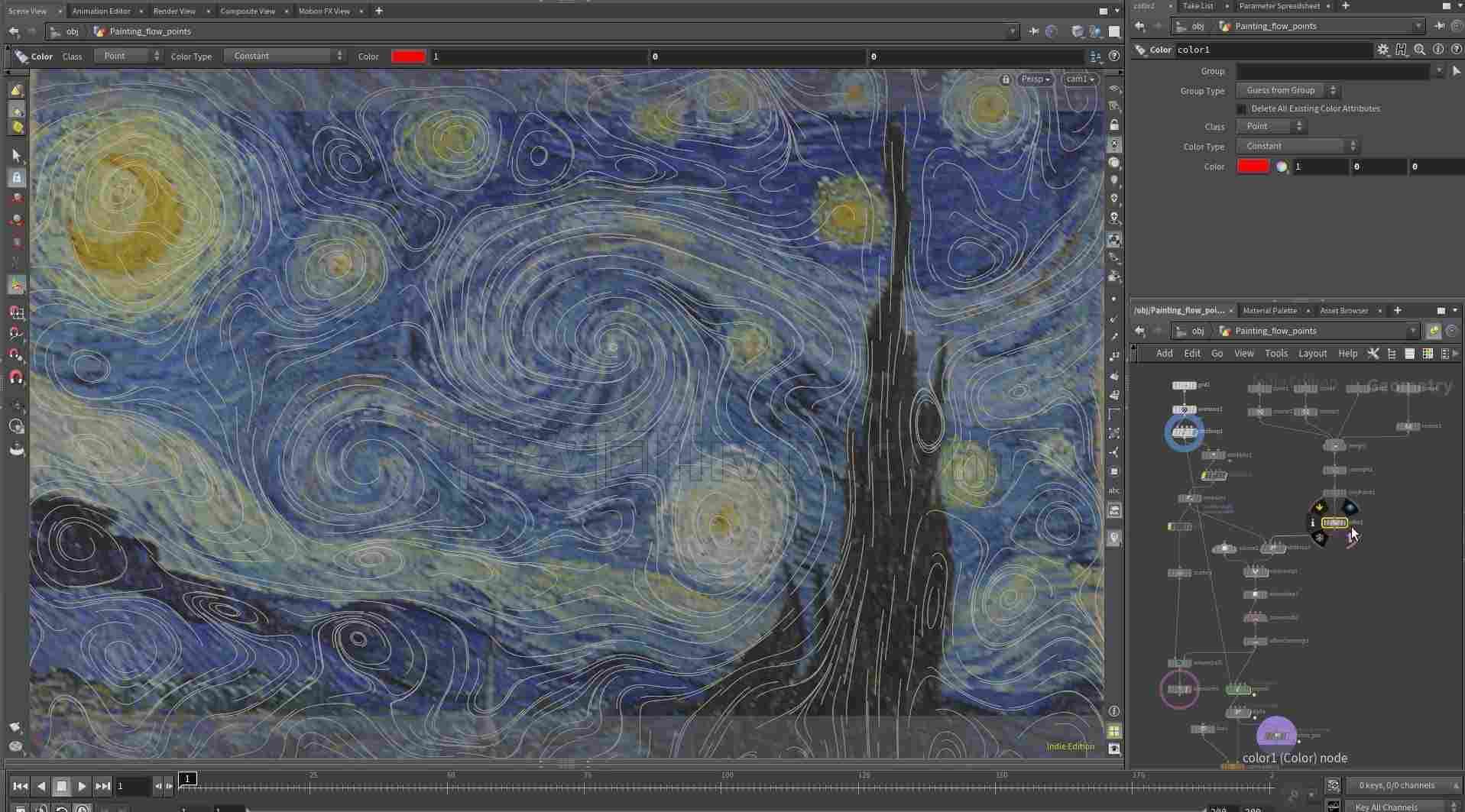Switch to Render View tab
The height and width of the screenshot is (812, 1465).
(174, 11)
